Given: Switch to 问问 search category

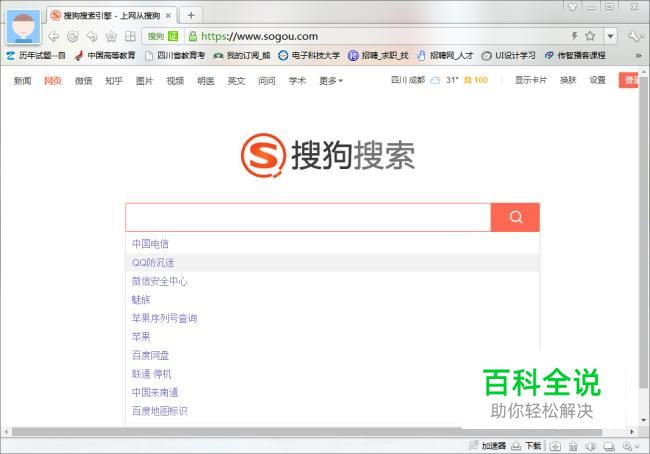Looking at the screenshot, I should coord(267,80).
